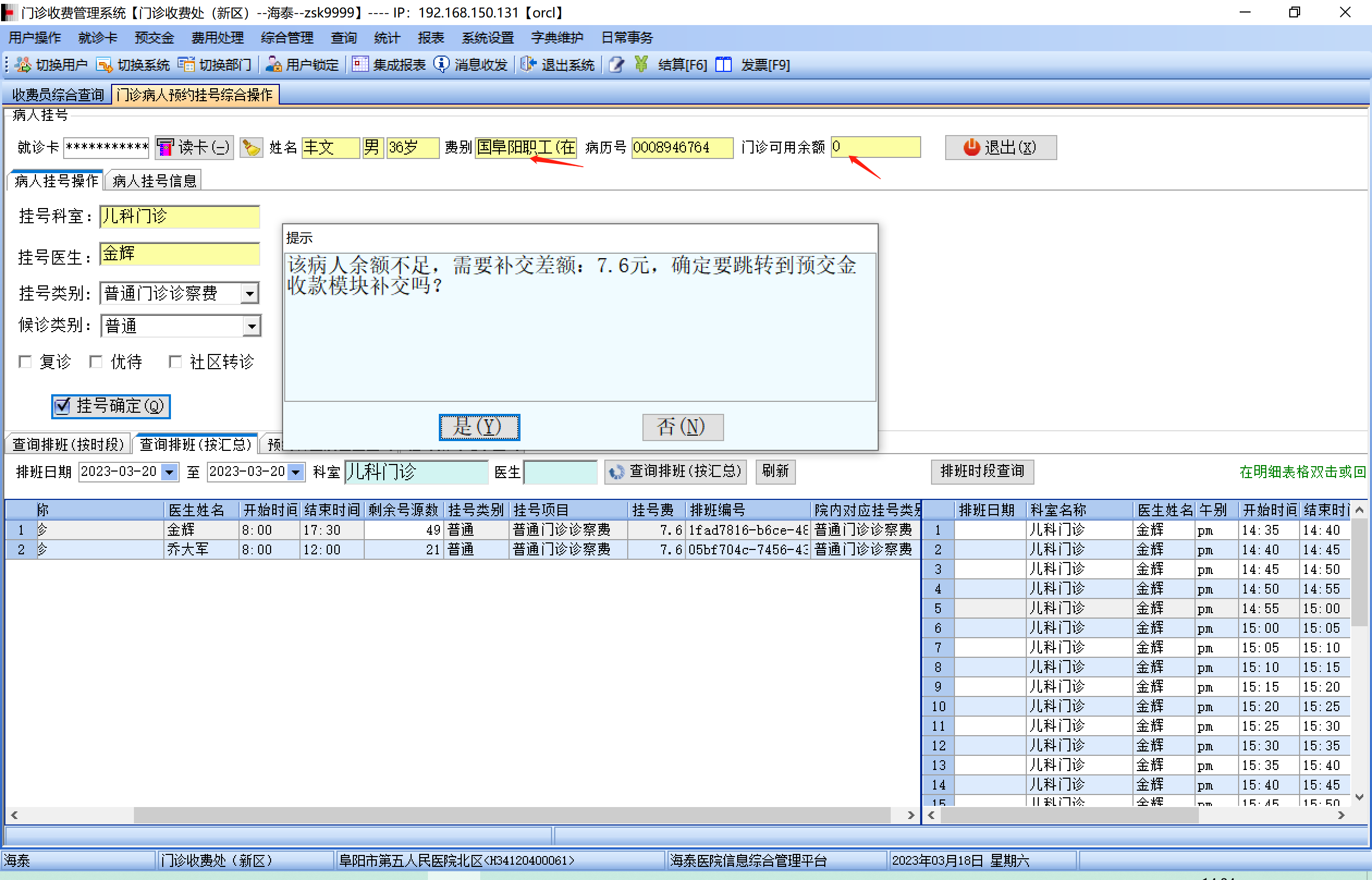Open the 候诊类别 dropdown arrow

coord(252,327)
